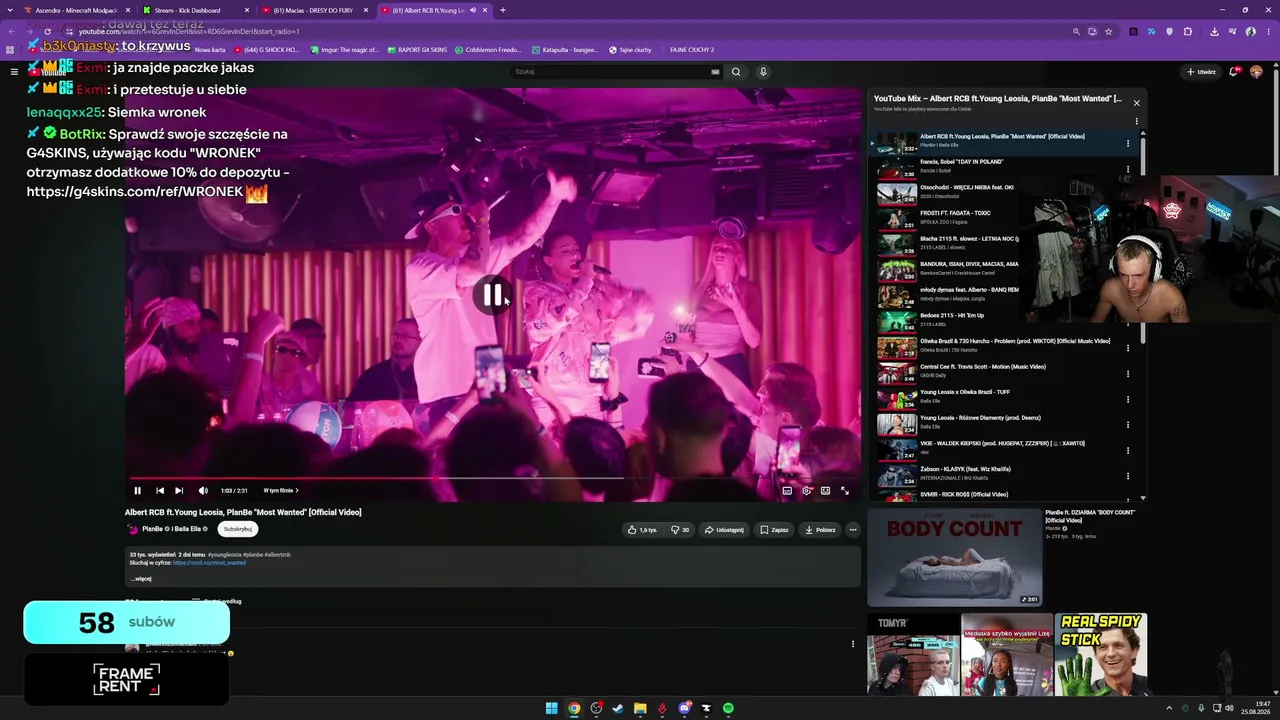Open the 'REAL SPIDY STICK' Shorts thumbnail
The width and height of the screenshot is (1280, 720).
pos(1100,654)
